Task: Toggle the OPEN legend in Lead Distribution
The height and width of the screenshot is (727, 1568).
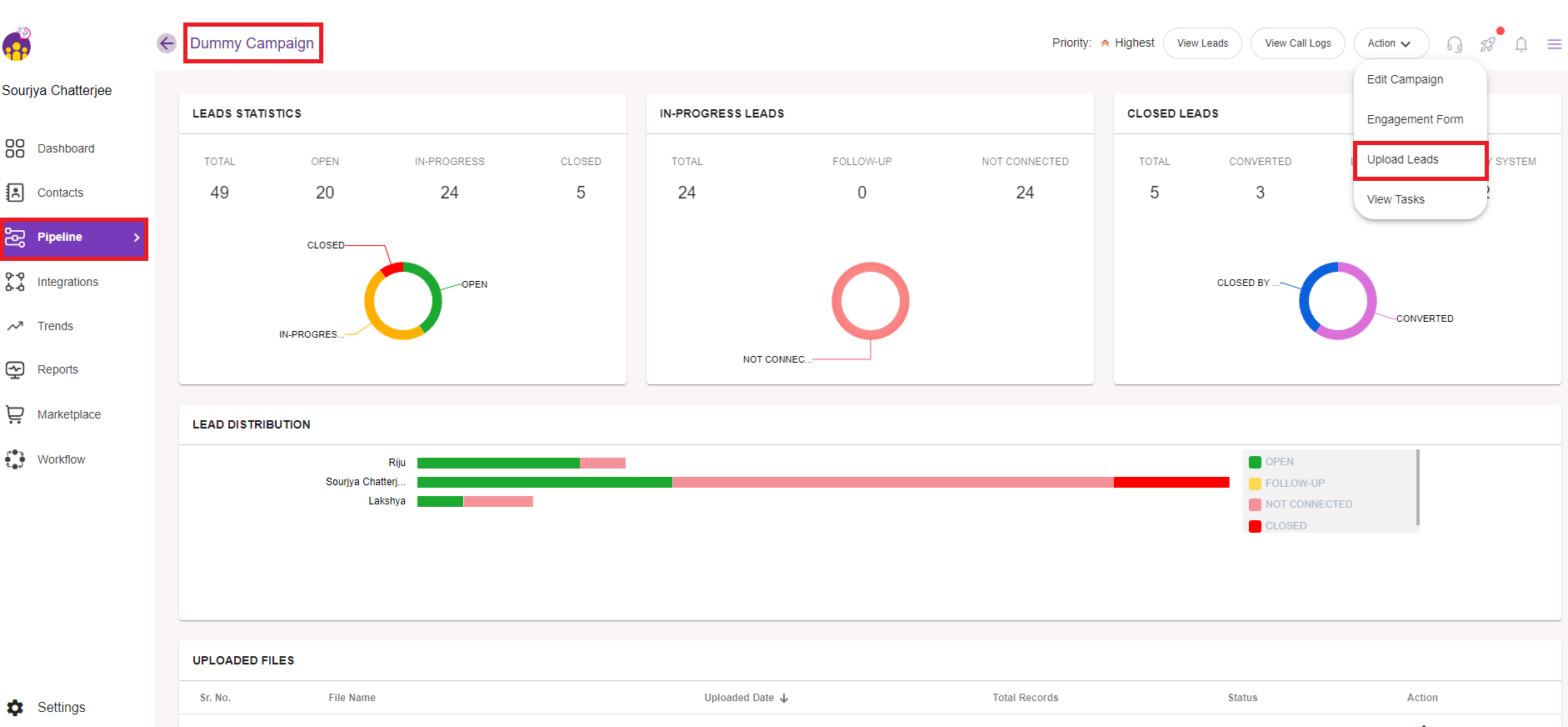Action: pos(1278,462)
